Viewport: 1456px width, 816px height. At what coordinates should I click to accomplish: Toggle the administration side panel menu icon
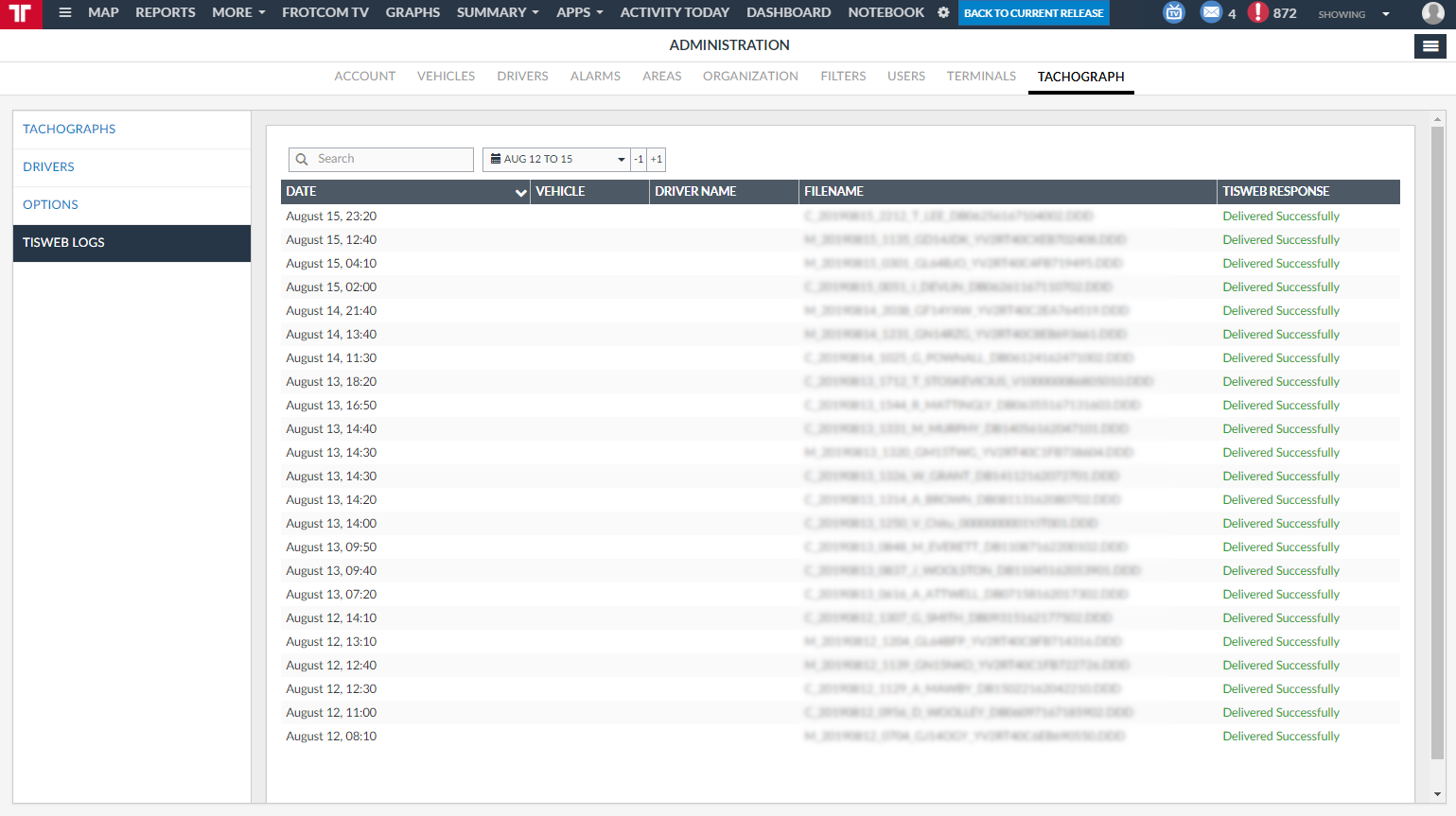coord(1430,45)
